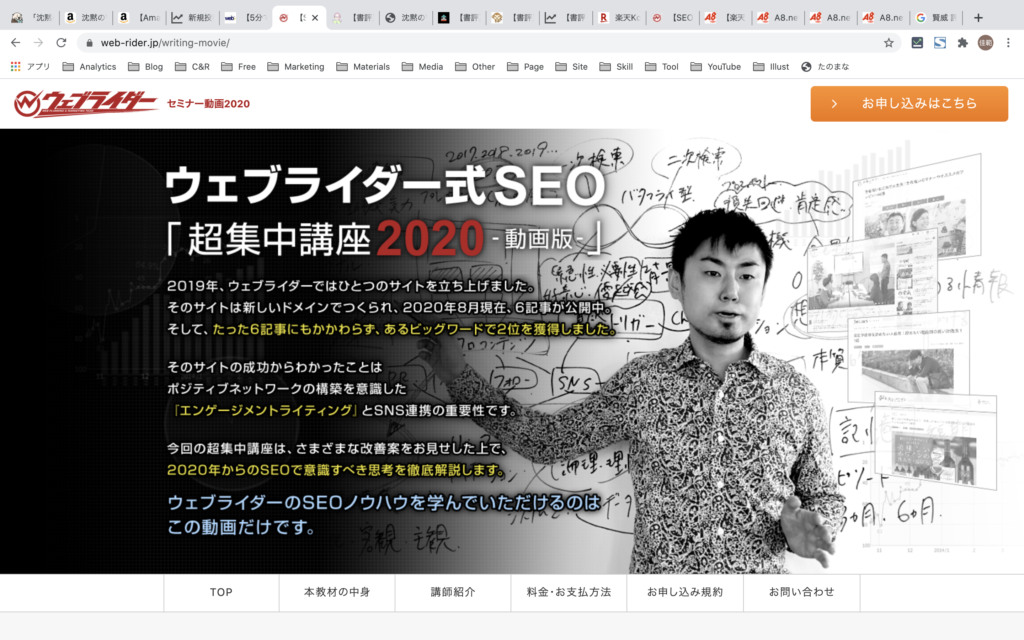1024x640 pixels.
Task: Open the Other bookmark folder
Action: 475,67
